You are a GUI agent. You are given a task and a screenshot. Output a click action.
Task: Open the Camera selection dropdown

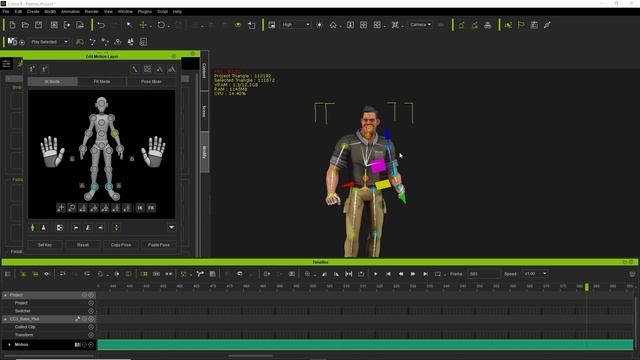[420, 25]
